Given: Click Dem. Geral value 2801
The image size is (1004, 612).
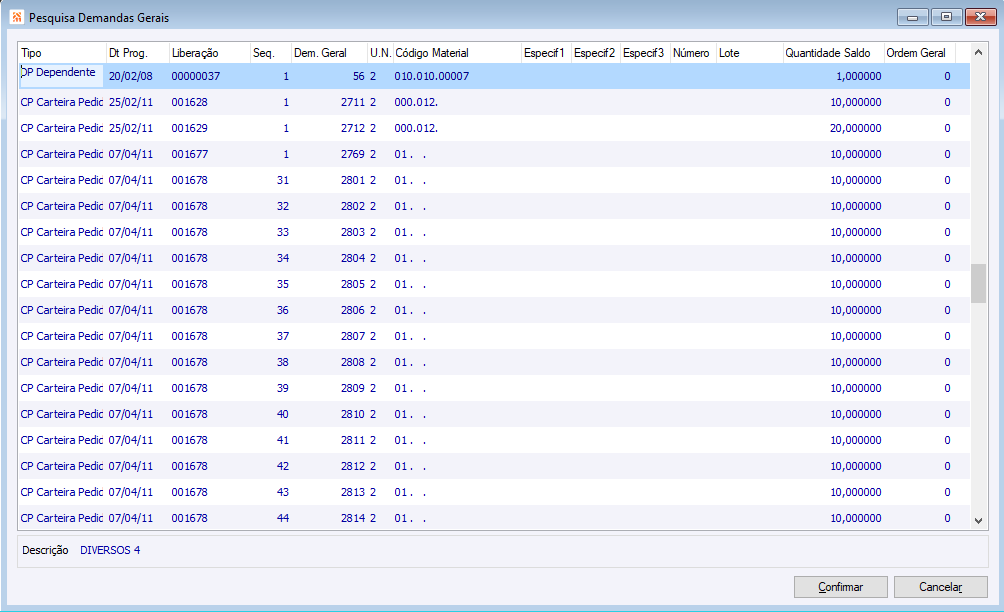Looking at the screenshot, I should 353,181.
